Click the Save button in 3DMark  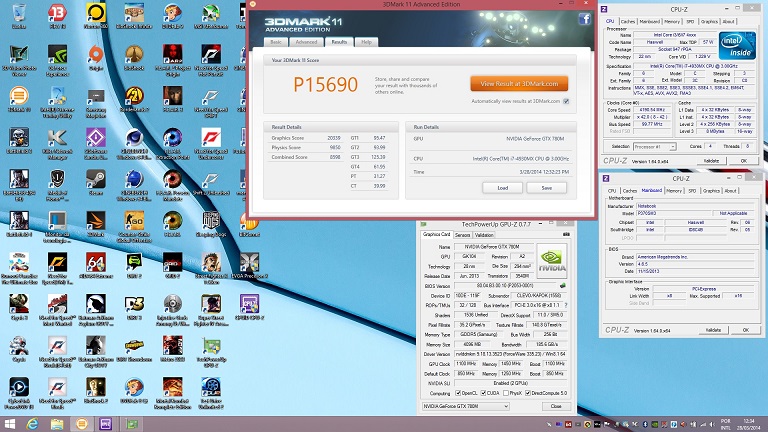click(x=547, y=188)
